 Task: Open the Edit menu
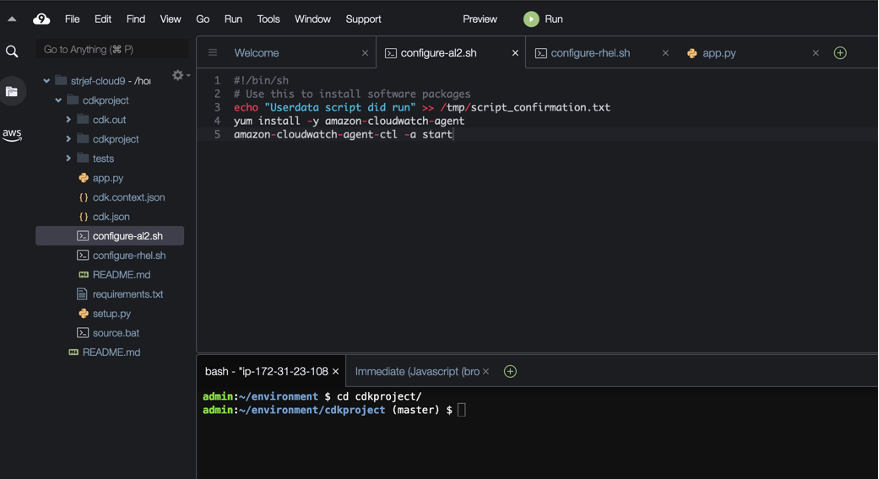103,19
